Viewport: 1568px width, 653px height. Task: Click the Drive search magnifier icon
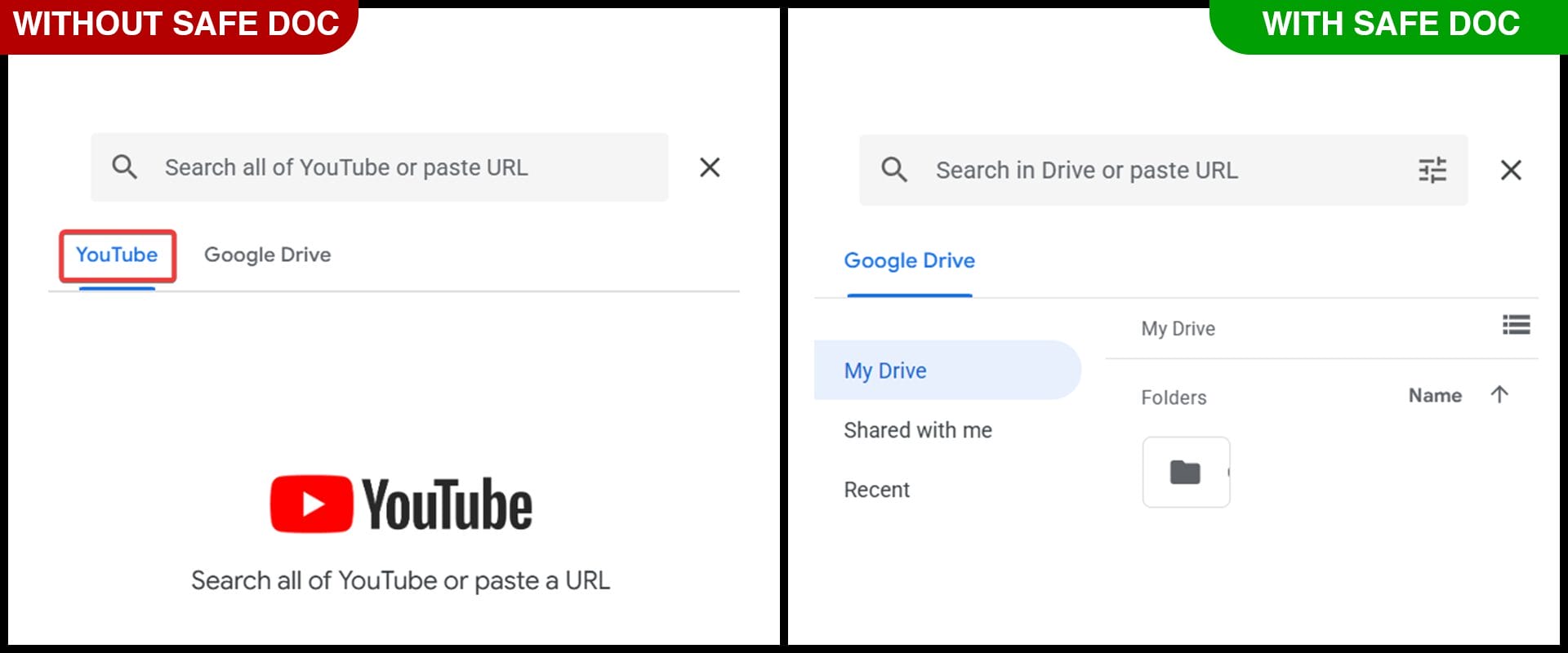(x=894, y=170)
